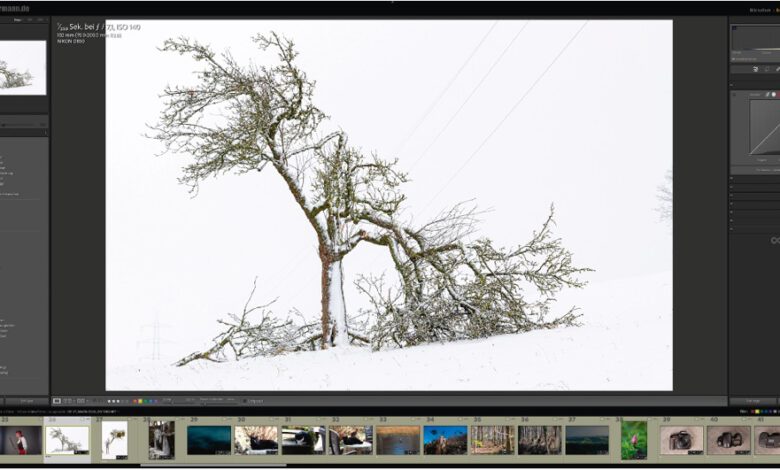This screenshot has height=470, width=780.
Task: Apply the red color label in the toolbar
Action: 135,401
